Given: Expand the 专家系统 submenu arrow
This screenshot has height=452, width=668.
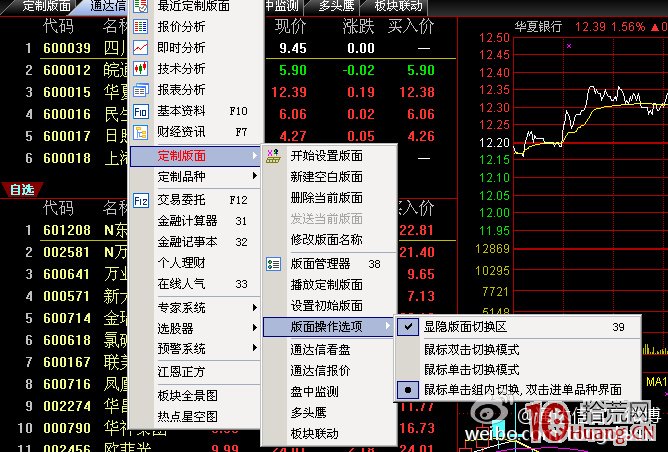Looking at the screenshot, I should coord(254,308).
